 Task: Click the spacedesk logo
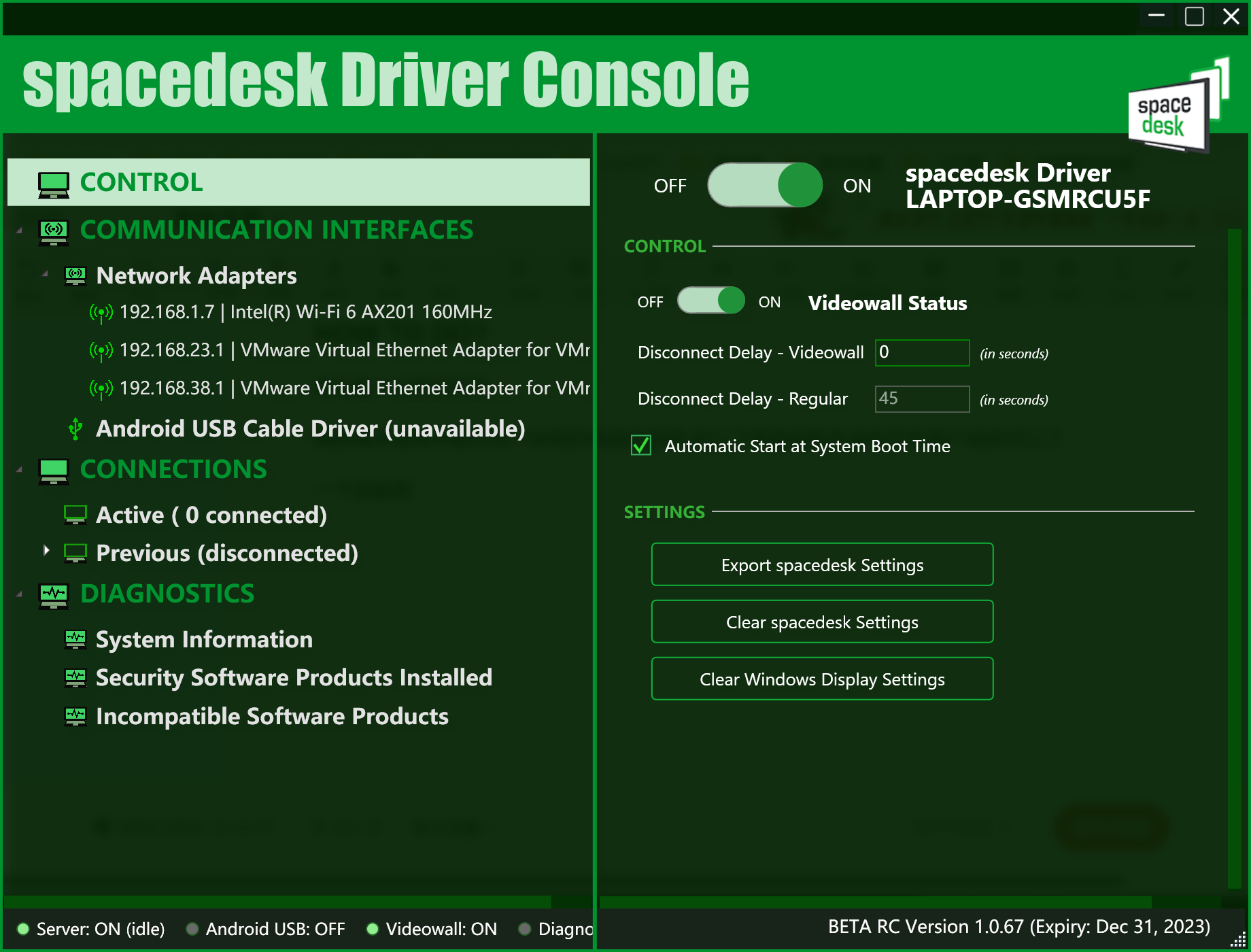click(1179, 105)
